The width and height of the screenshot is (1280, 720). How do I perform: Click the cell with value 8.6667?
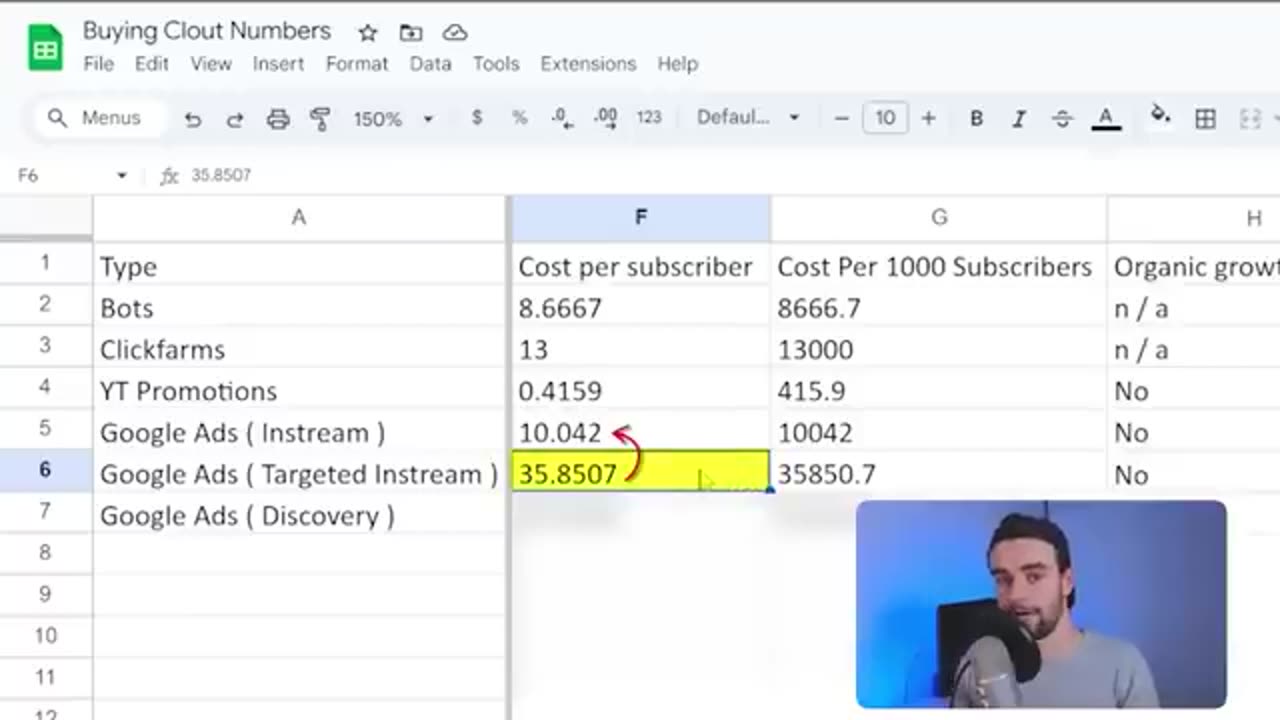click(x=641, y=308)
